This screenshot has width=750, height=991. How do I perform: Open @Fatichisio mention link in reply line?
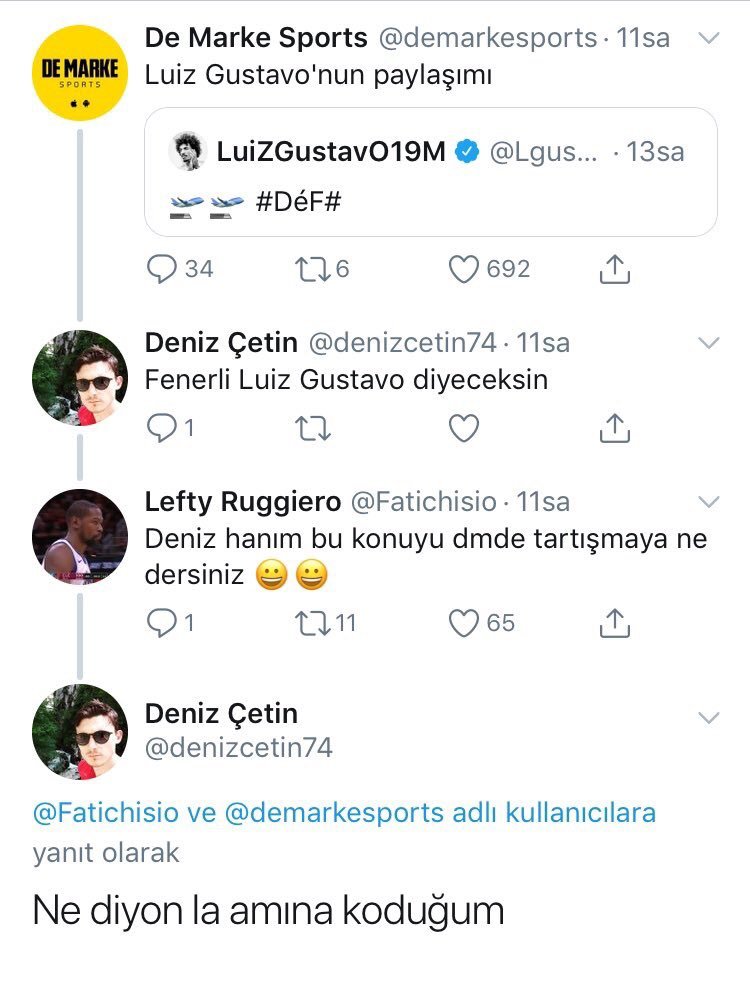[x=110, y=813]
